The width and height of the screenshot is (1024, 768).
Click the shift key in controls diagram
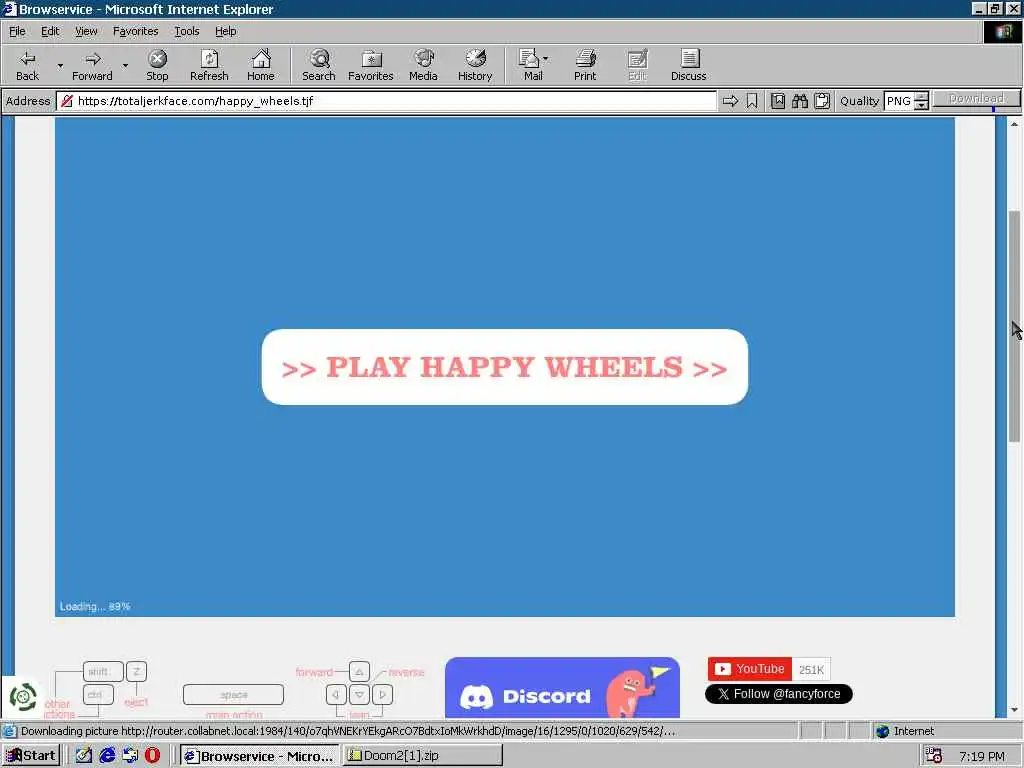point(103,671)
